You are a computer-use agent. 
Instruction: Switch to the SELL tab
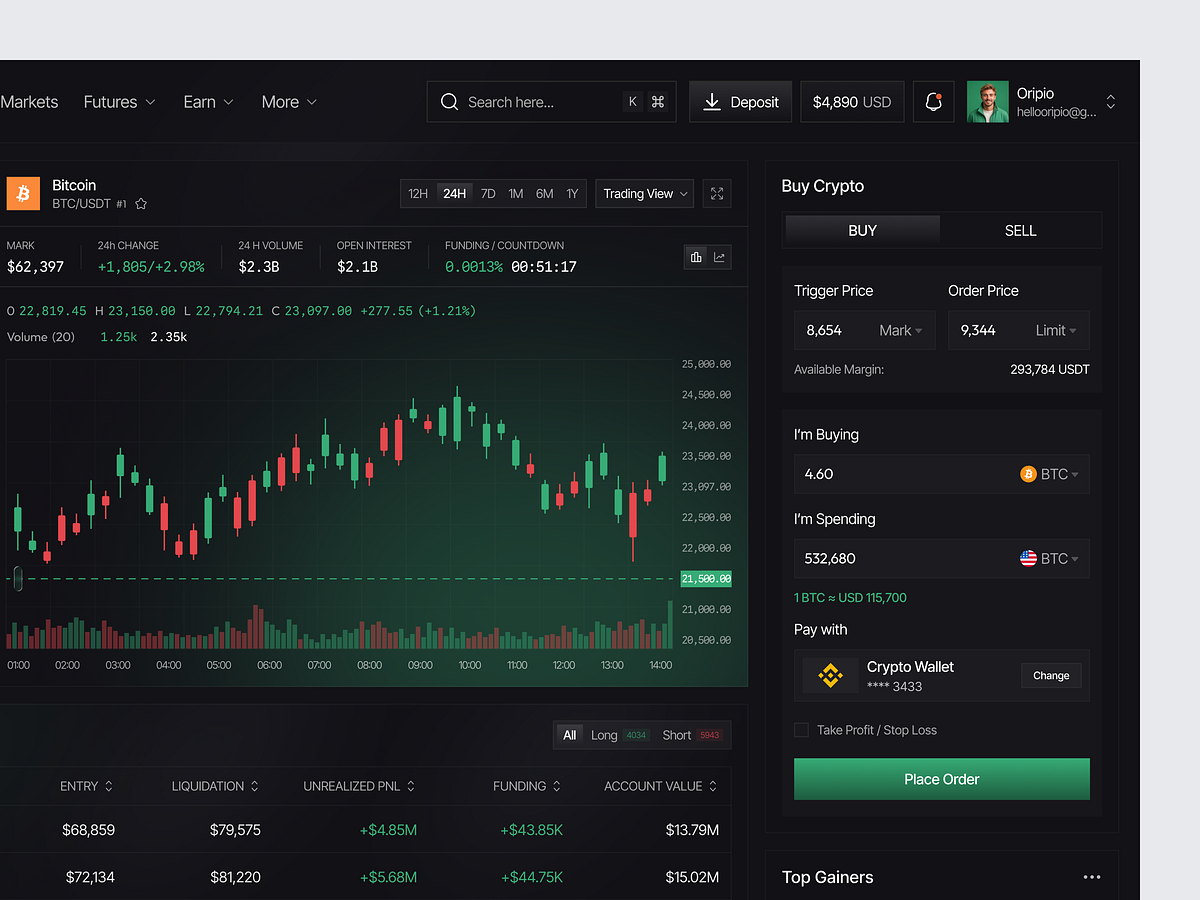pyautogui.click(x=1021, y=231)
